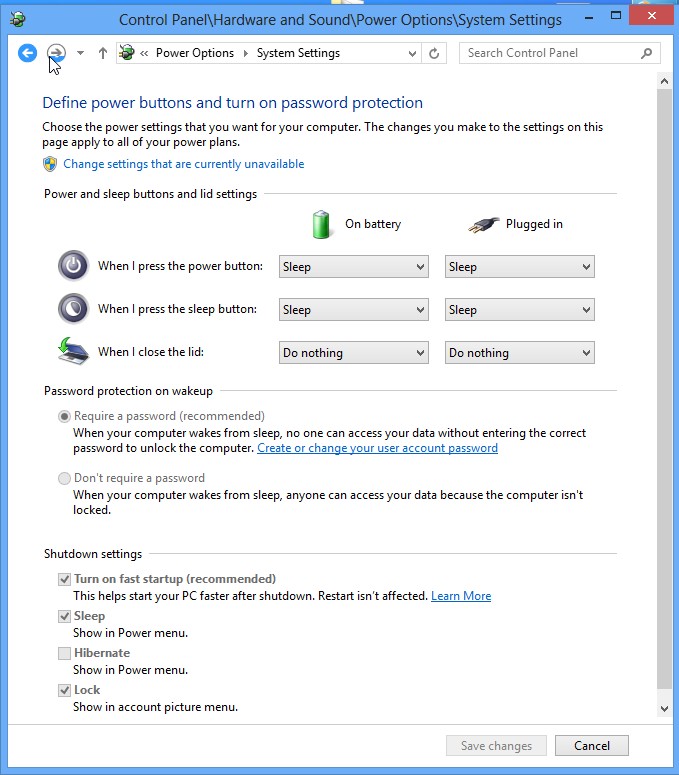Click the Up one level arrow
The width and height of the screenshot is (679, 775).
coord(102,53)
